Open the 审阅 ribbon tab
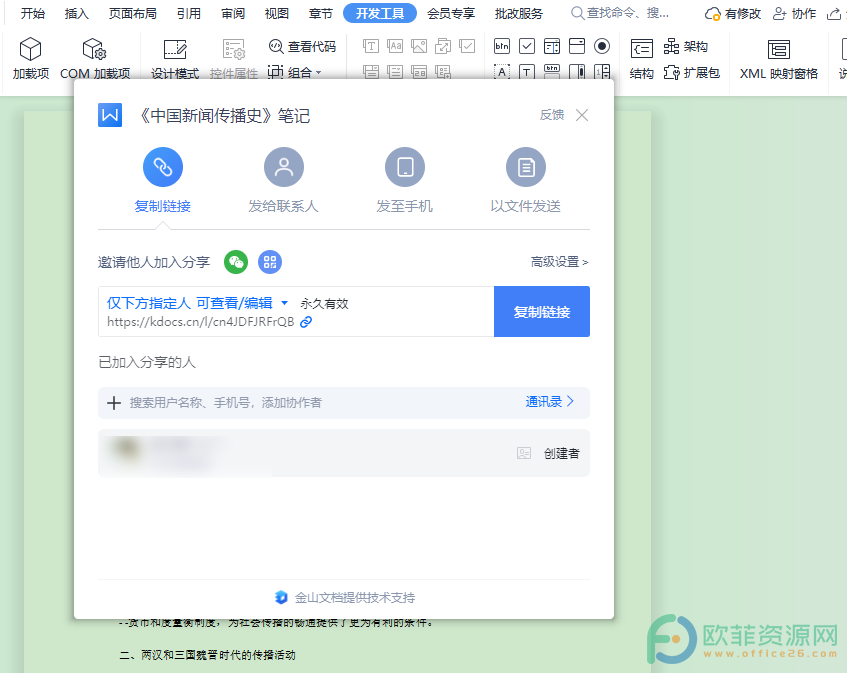The height and width of the screenshot is (673, 847). click(233, 13)
